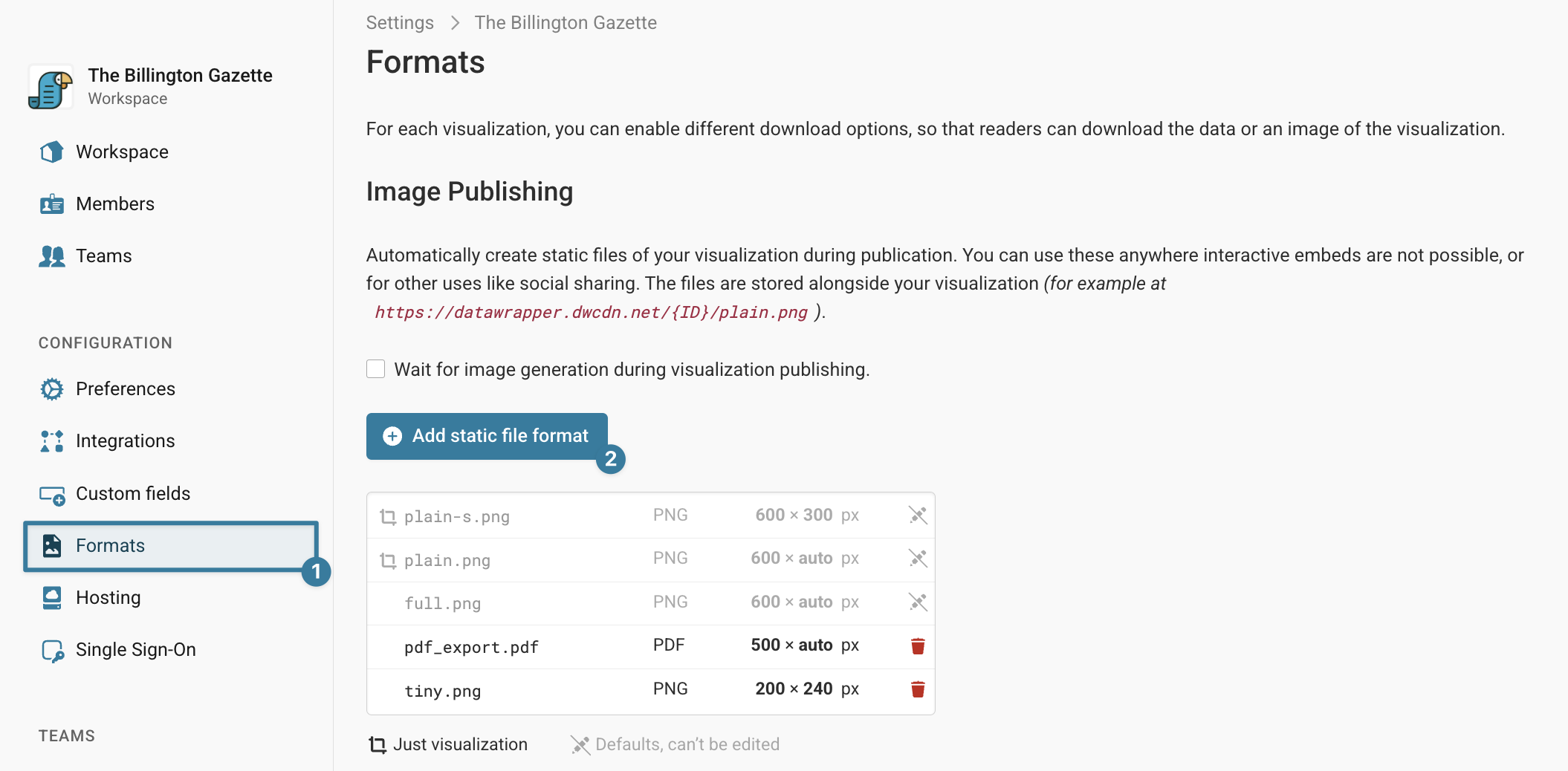
Task: Delete the tiny.png format with trash icon
Action: point(918,689)
